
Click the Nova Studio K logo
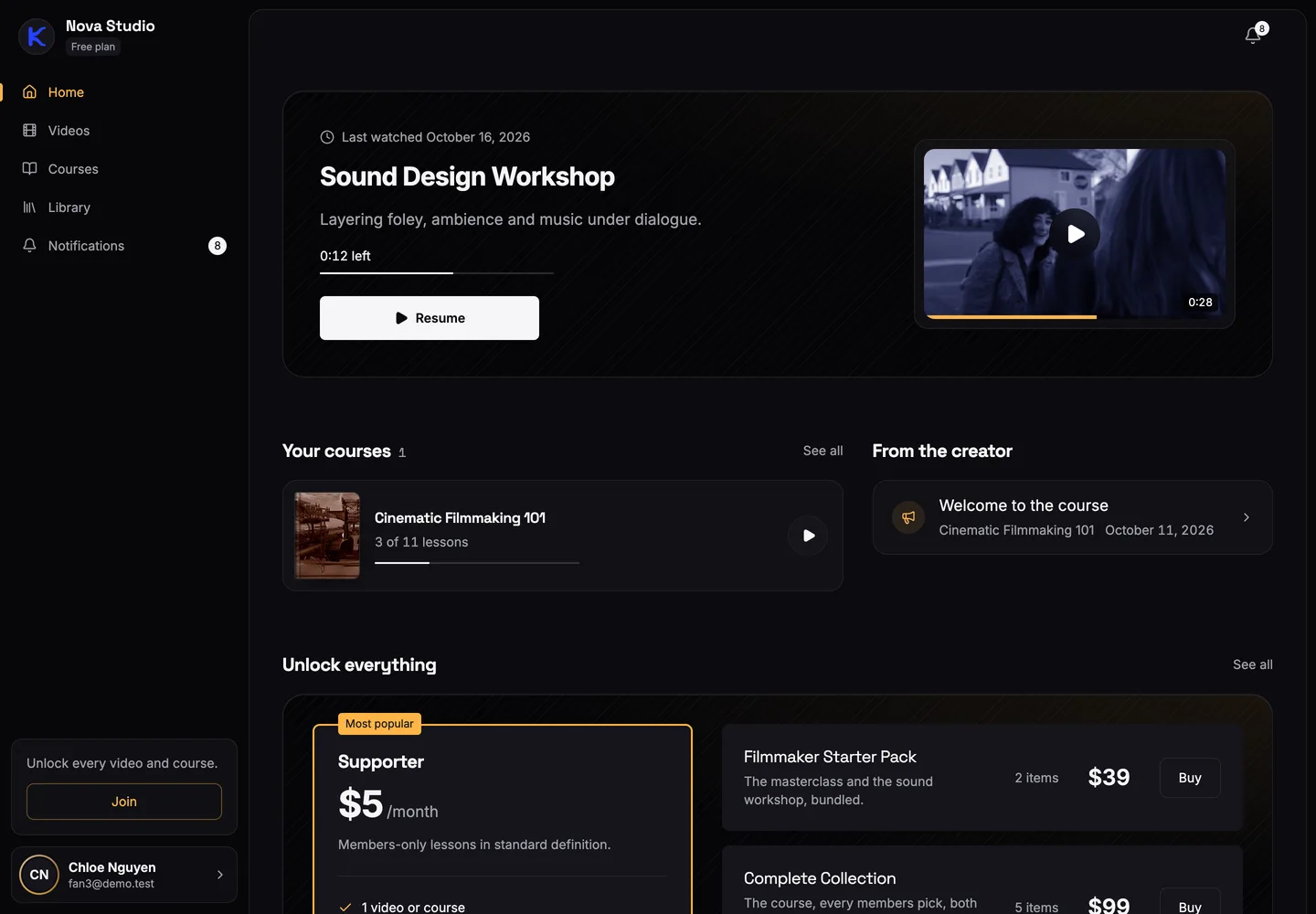(37, 37)
